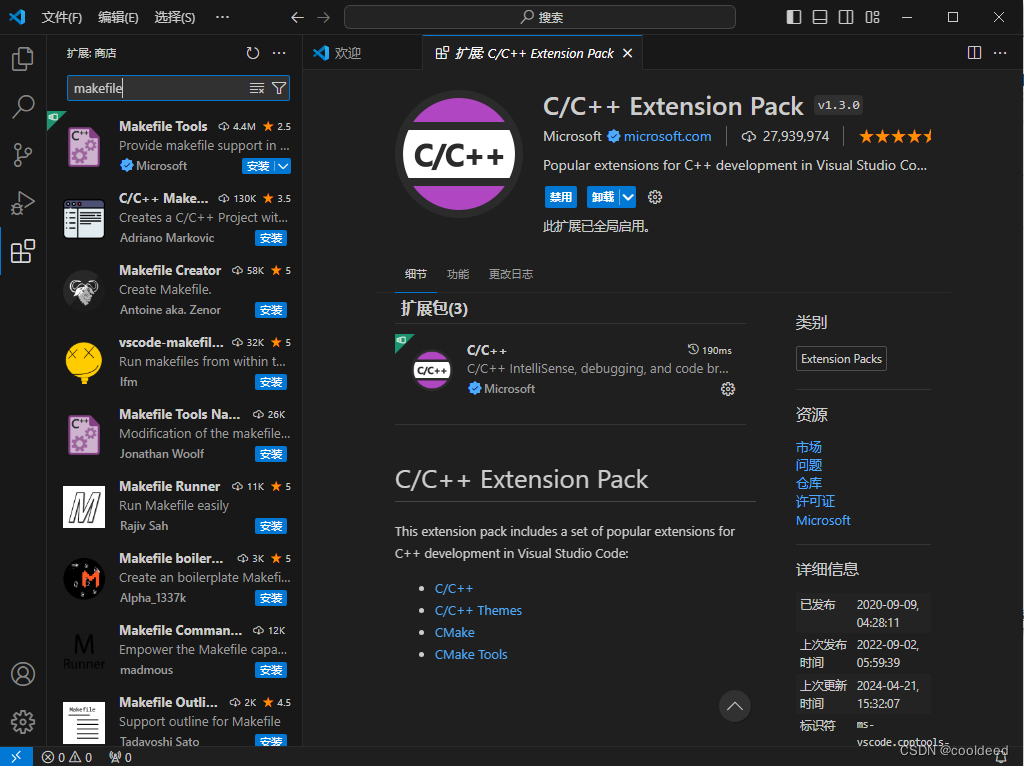Click the star rating of Extension Pack
1024x766 pixels.
tap(895, 136)
